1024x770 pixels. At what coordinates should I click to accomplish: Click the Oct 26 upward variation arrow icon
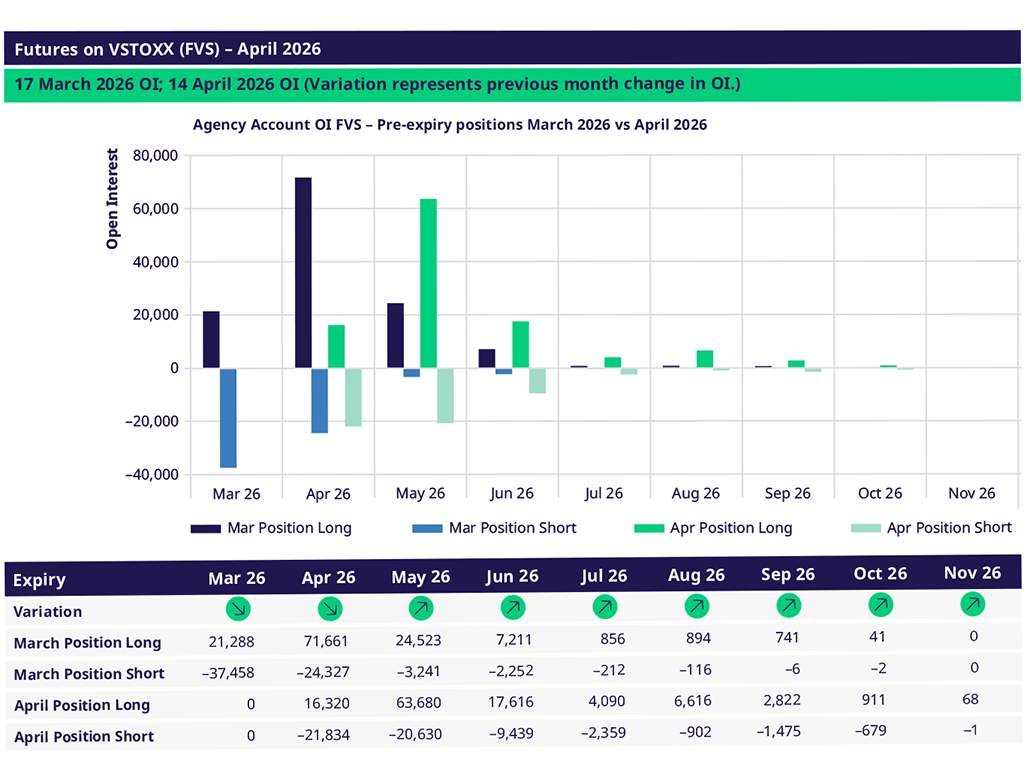[x=881, y=605]
